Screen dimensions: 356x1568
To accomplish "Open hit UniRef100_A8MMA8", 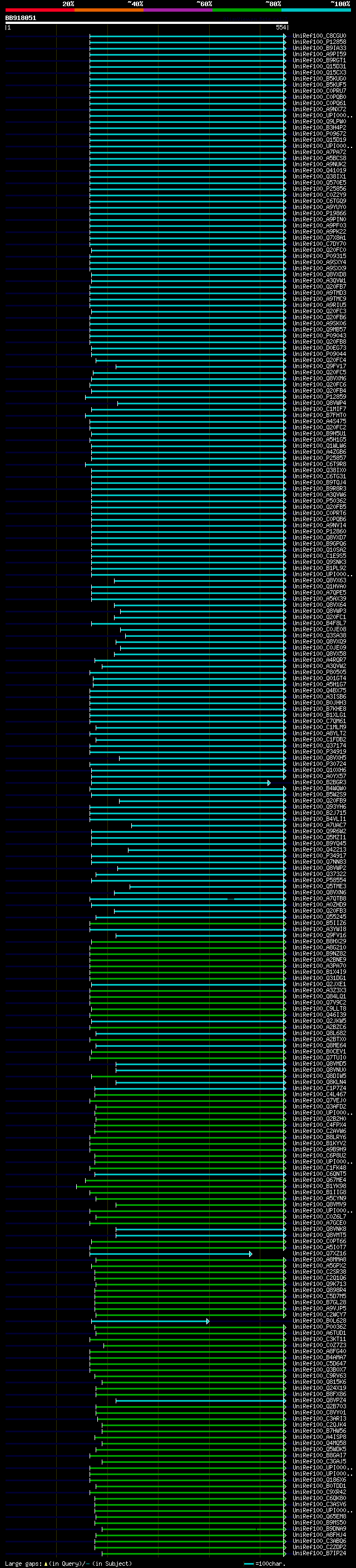I will coord(319,1260).
